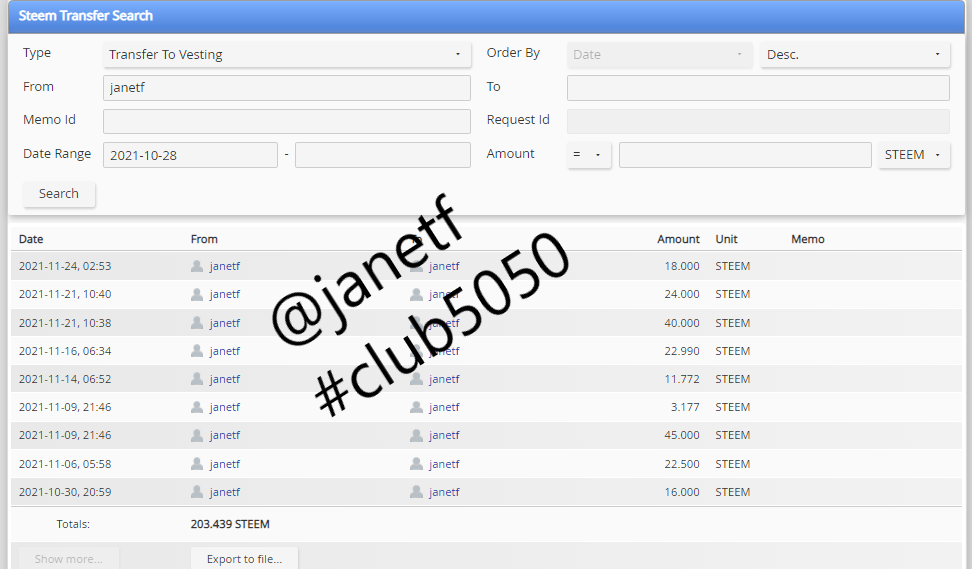
Task: Open the Amount comparison operator dropdown
Action: (589, 155)
